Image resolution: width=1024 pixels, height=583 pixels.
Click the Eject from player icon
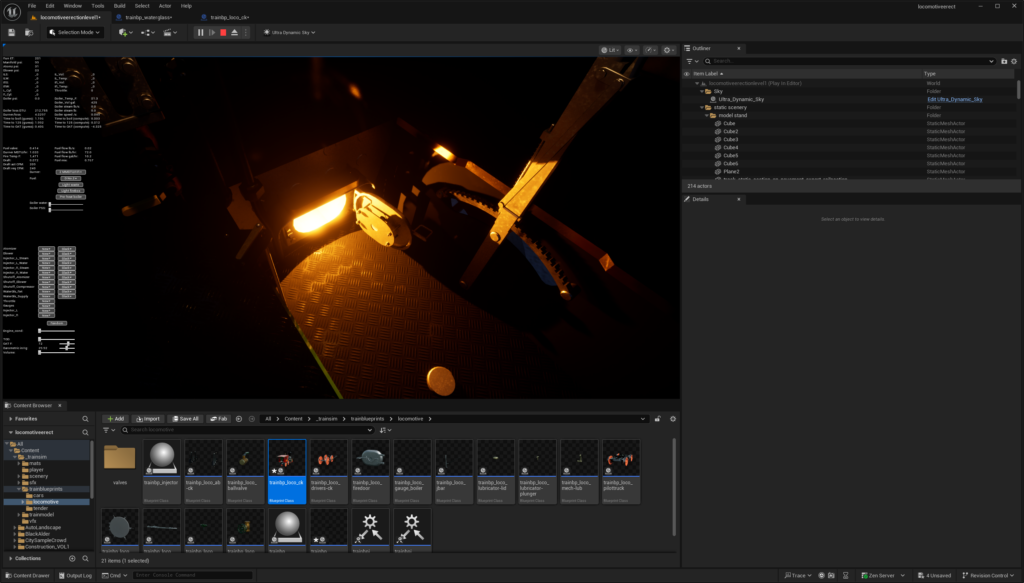pos(235,32)
